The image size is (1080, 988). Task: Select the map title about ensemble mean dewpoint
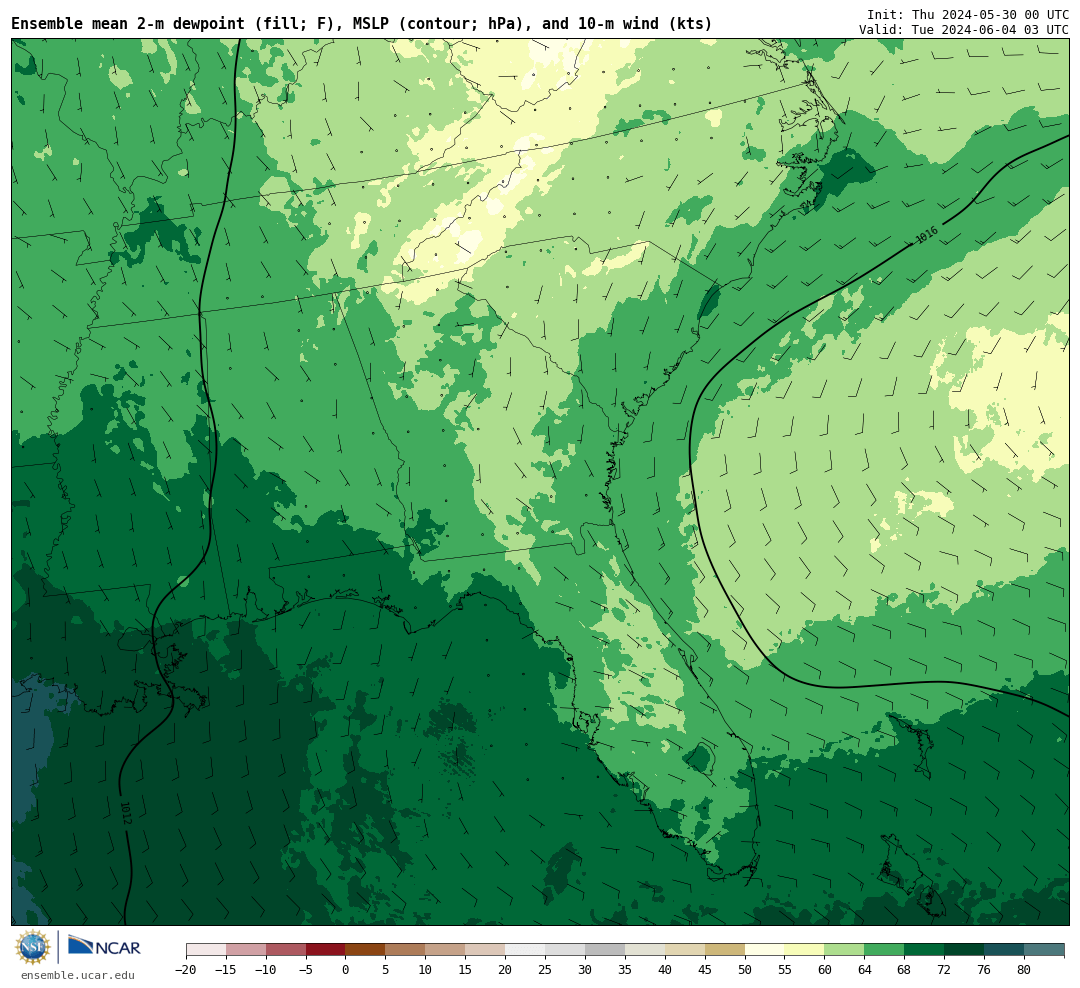(362, 24)
